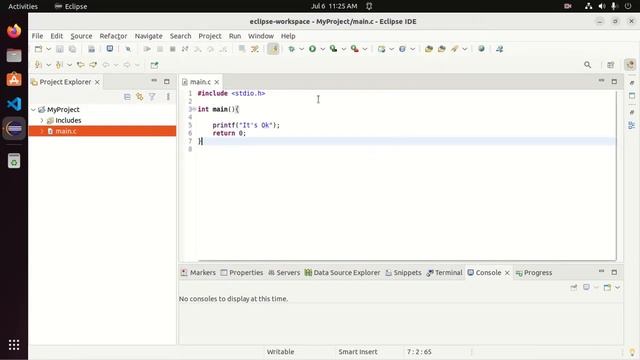Screen dimensions: 640x360
Task: Open the Coverage dropdown arrow
Action: [x=344, y=49]
